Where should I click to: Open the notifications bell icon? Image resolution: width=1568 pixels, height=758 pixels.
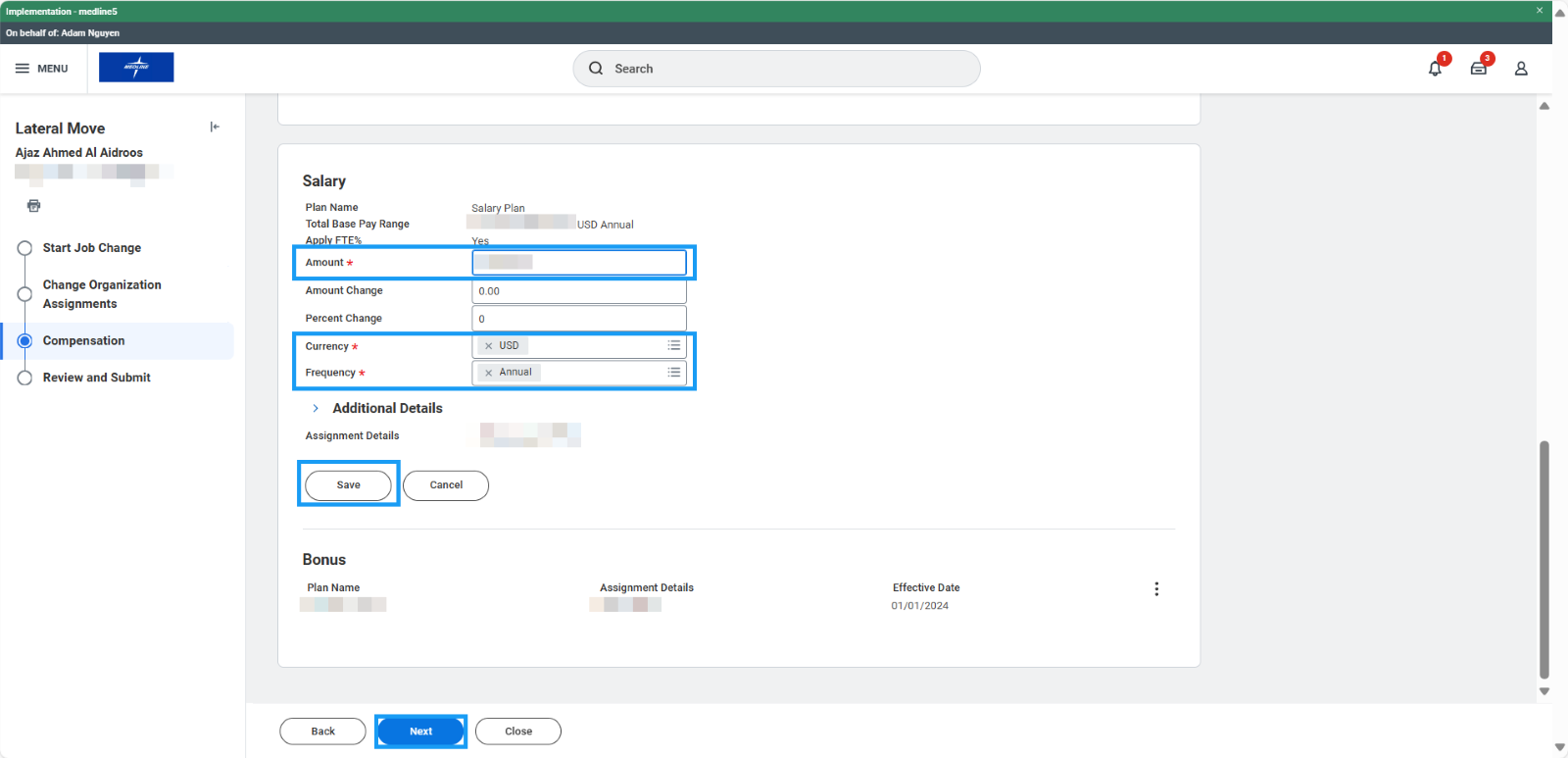coord(1435,69)
